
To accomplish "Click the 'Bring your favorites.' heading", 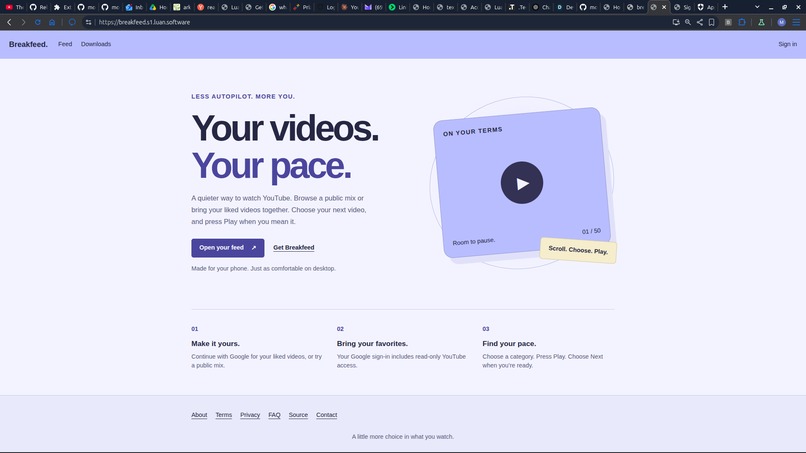I will pos(372,343).
